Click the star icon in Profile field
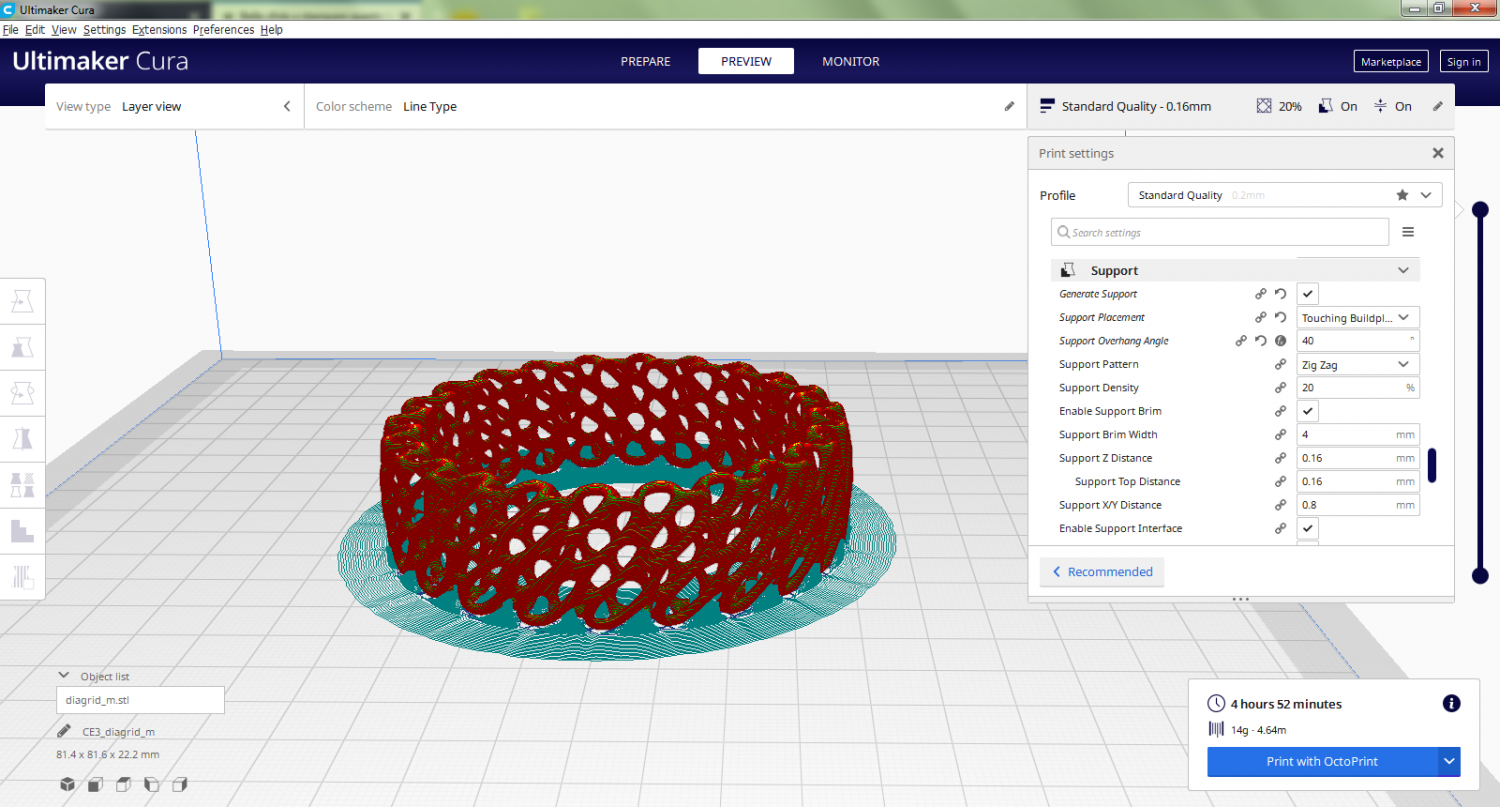Screen dimensions: 1500x807 1402,195
